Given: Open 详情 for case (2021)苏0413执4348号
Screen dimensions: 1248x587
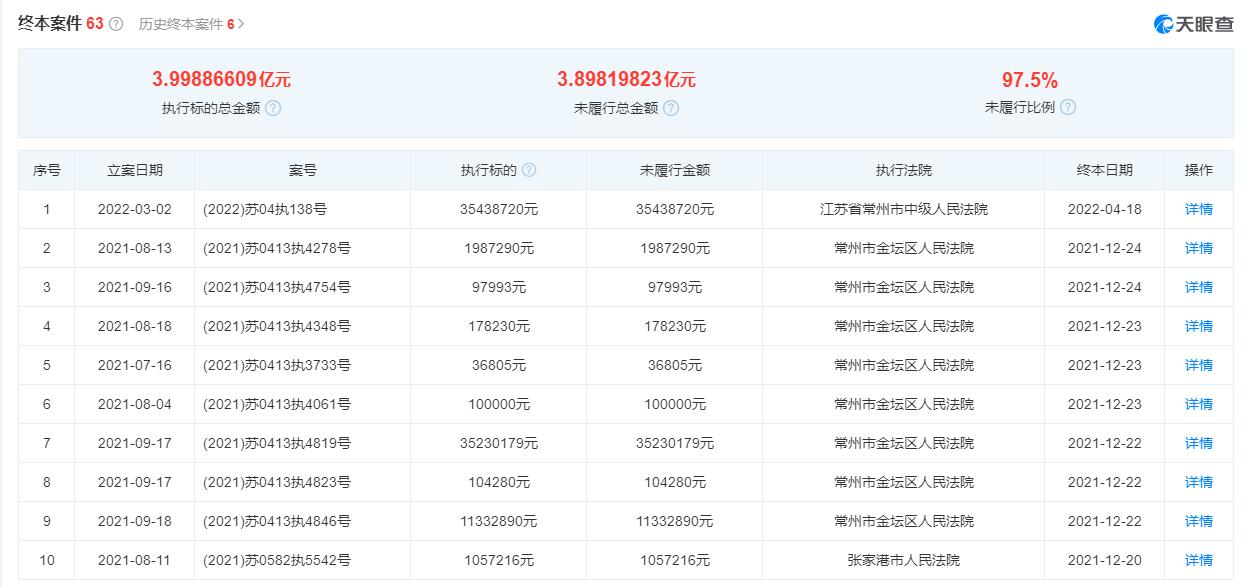Looking at the screenshot, I should (1198, 326).
